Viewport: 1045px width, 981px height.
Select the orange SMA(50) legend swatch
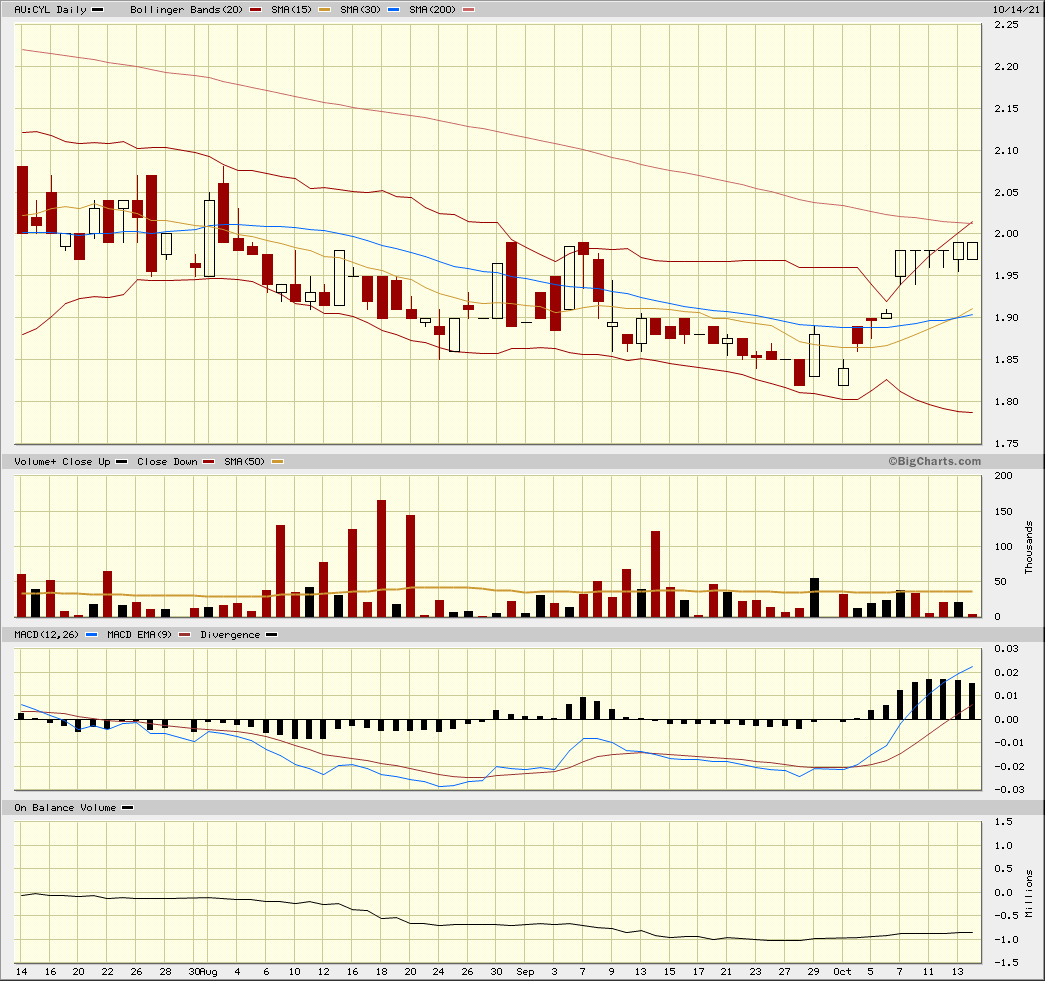pos(277,462)
